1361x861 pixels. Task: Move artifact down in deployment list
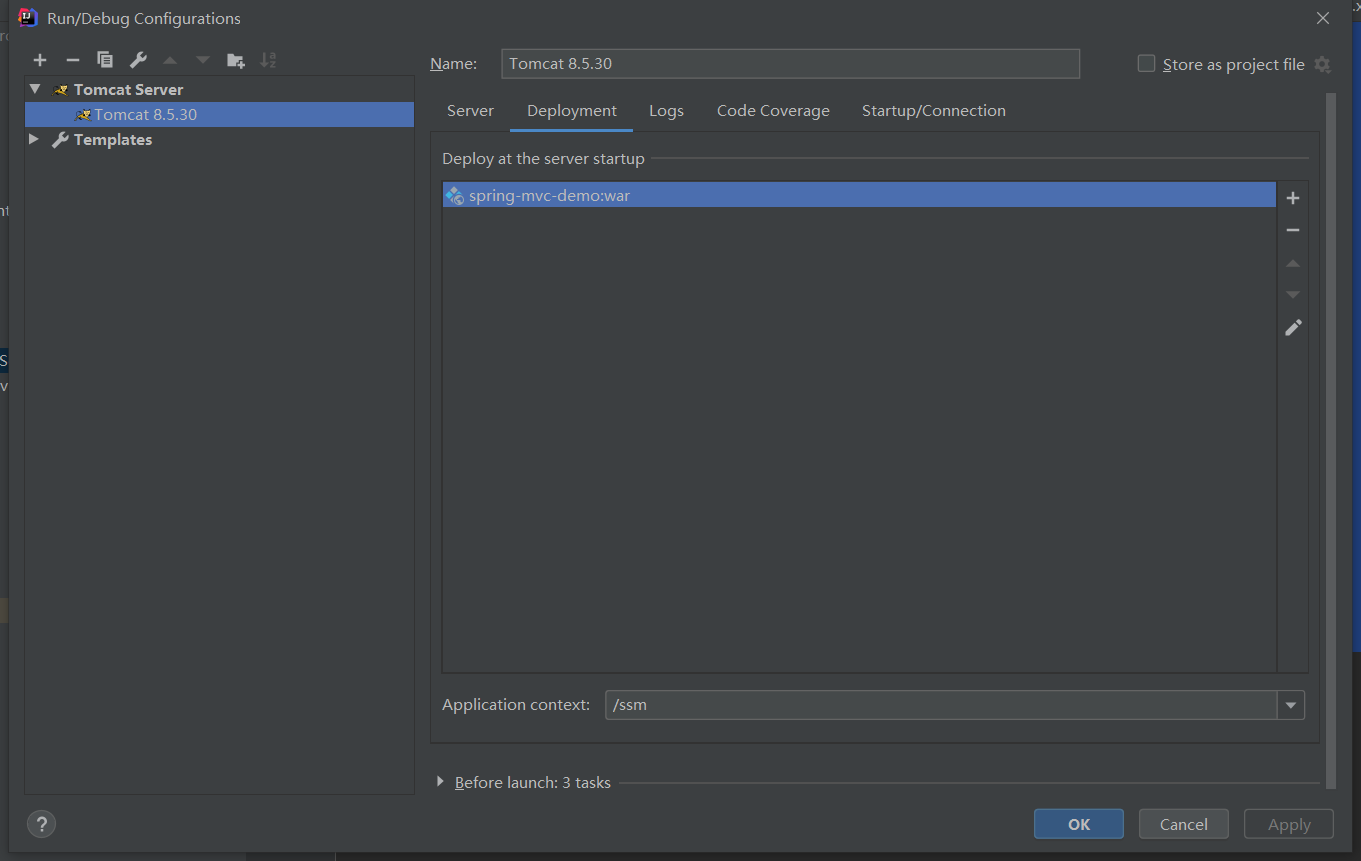point(1293,295)
